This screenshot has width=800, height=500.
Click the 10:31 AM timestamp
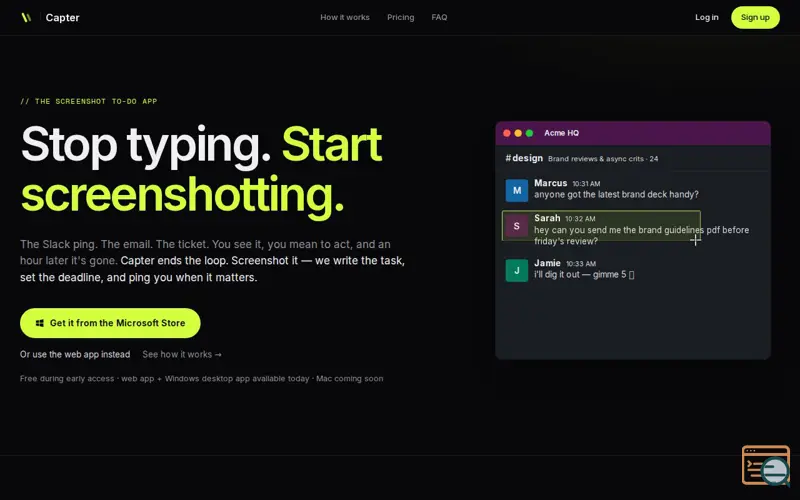(x=586, y=184)
